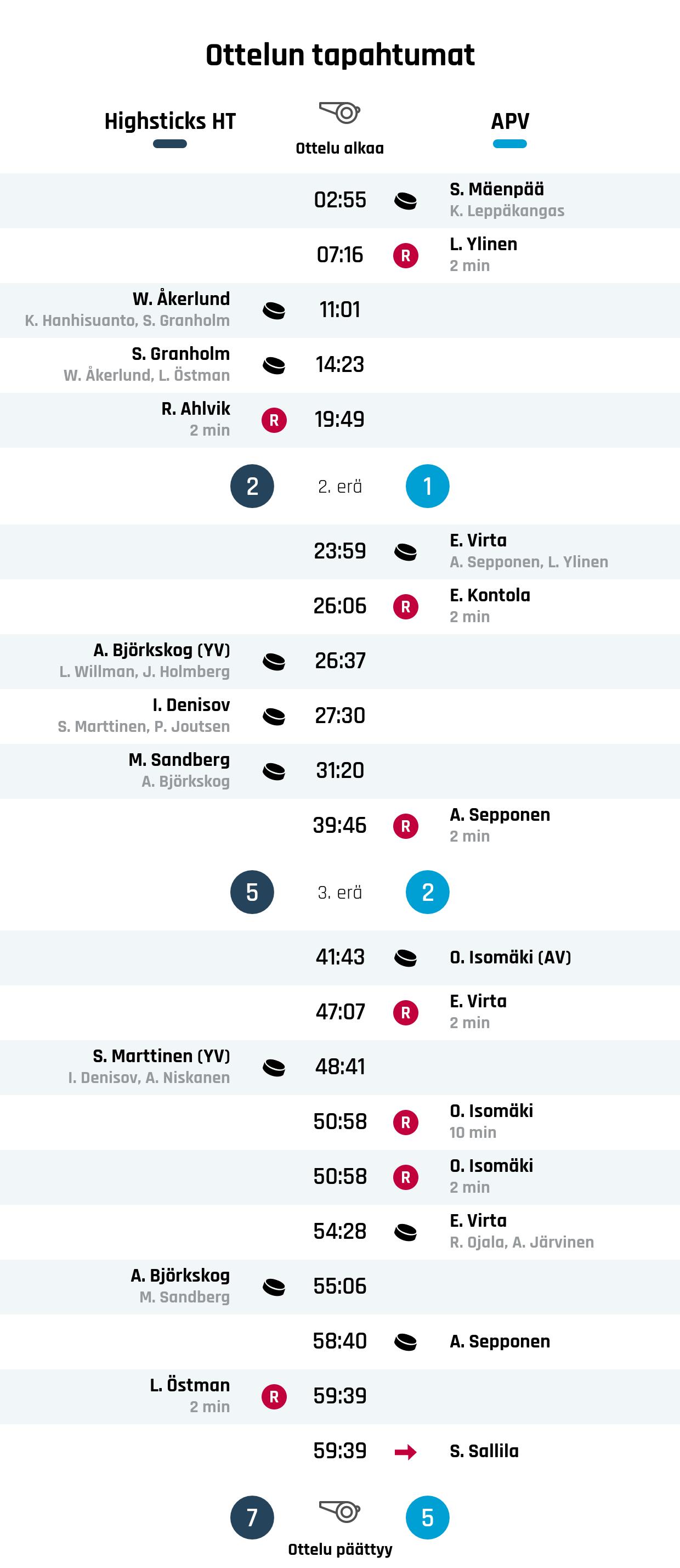The height and width of the screenshot is (1568, 680).
Task: Click the red arrow icon beside S. Sallila
Action: coord(405,1453)
